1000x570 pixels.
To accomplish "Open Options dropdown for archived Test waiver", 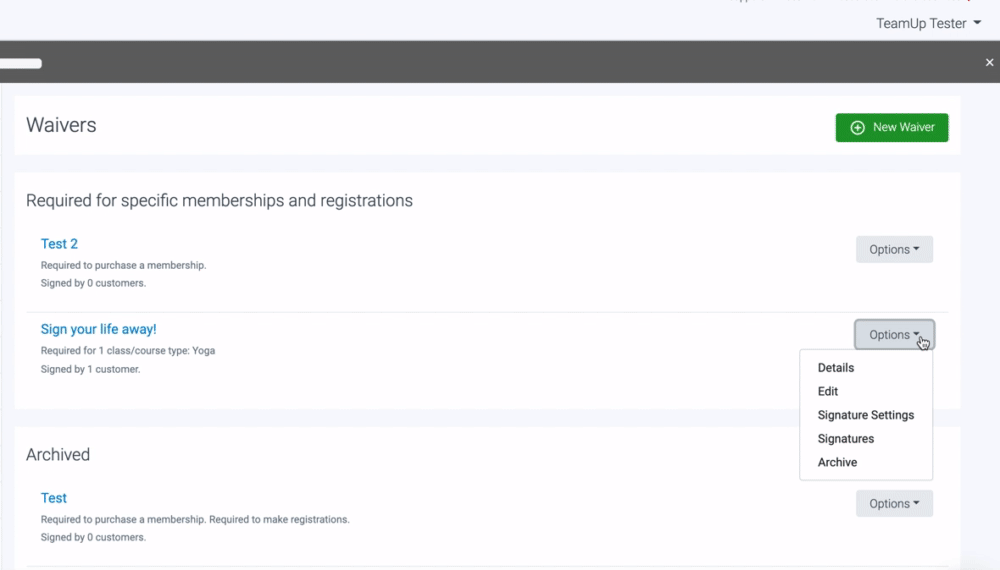I will tap(894, 504).
